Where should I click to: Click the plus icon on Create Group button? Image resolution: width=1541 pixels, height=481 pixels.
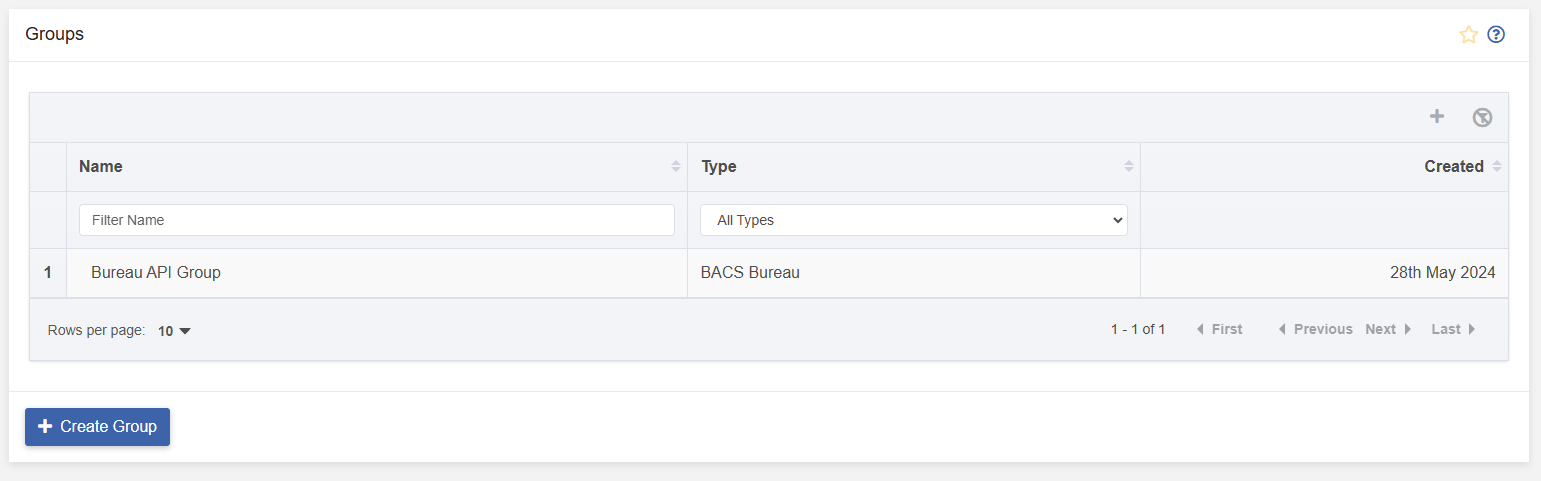[x=45, y=426]
